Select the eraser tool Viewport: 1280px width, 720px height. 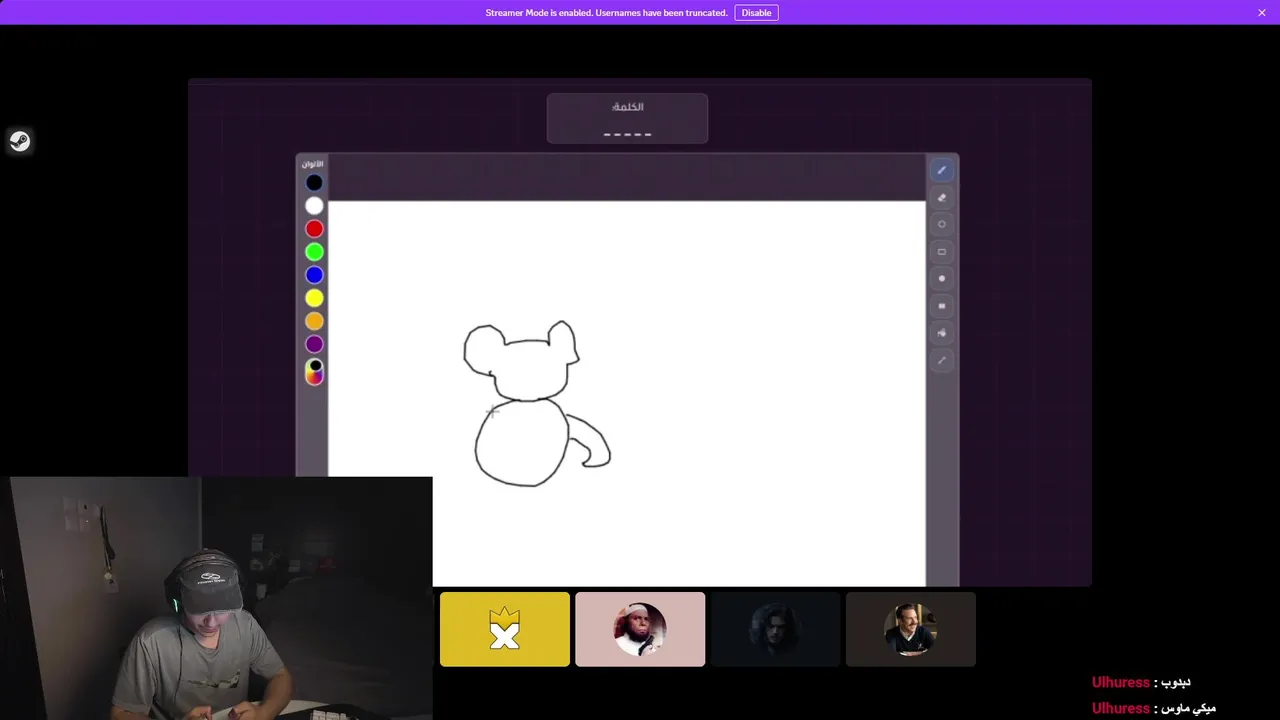click(x=941, y=198)
